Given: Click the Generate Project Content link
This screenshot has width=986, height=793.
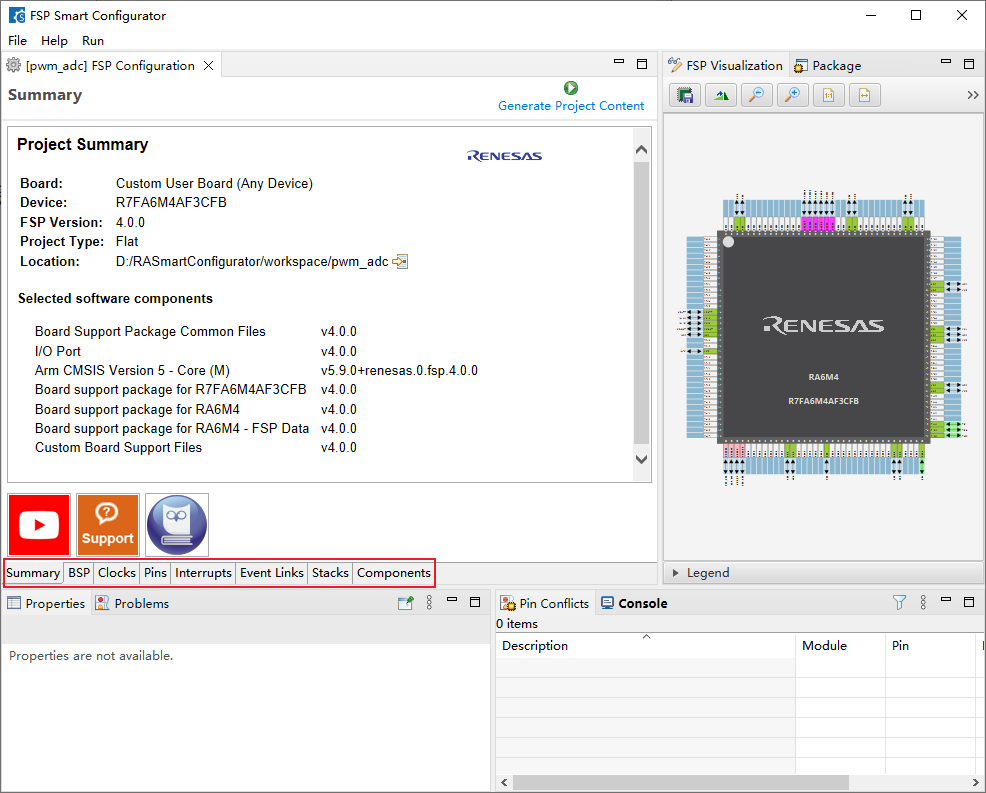Looking at the screenshot, I should [571, 106].
